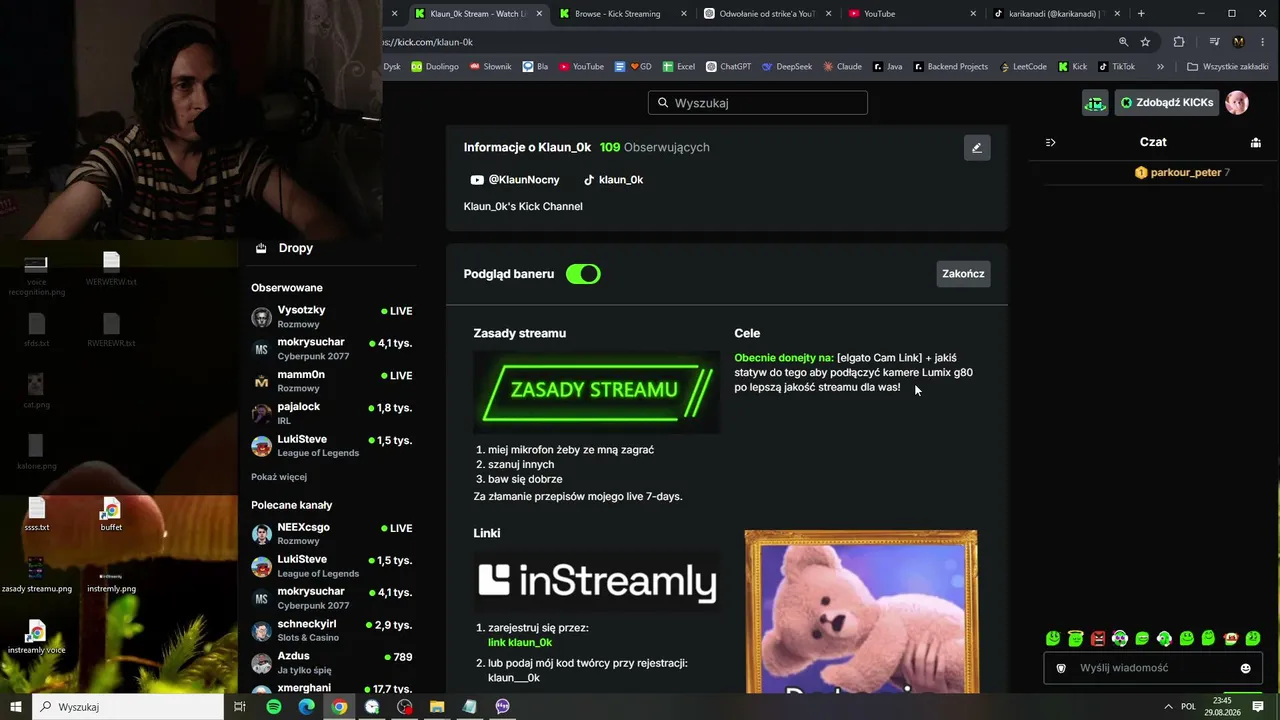Click the ZASADY STREAMU neon banner image
The height and width of the screenshot is (720, 1280).
coord(597,391)
